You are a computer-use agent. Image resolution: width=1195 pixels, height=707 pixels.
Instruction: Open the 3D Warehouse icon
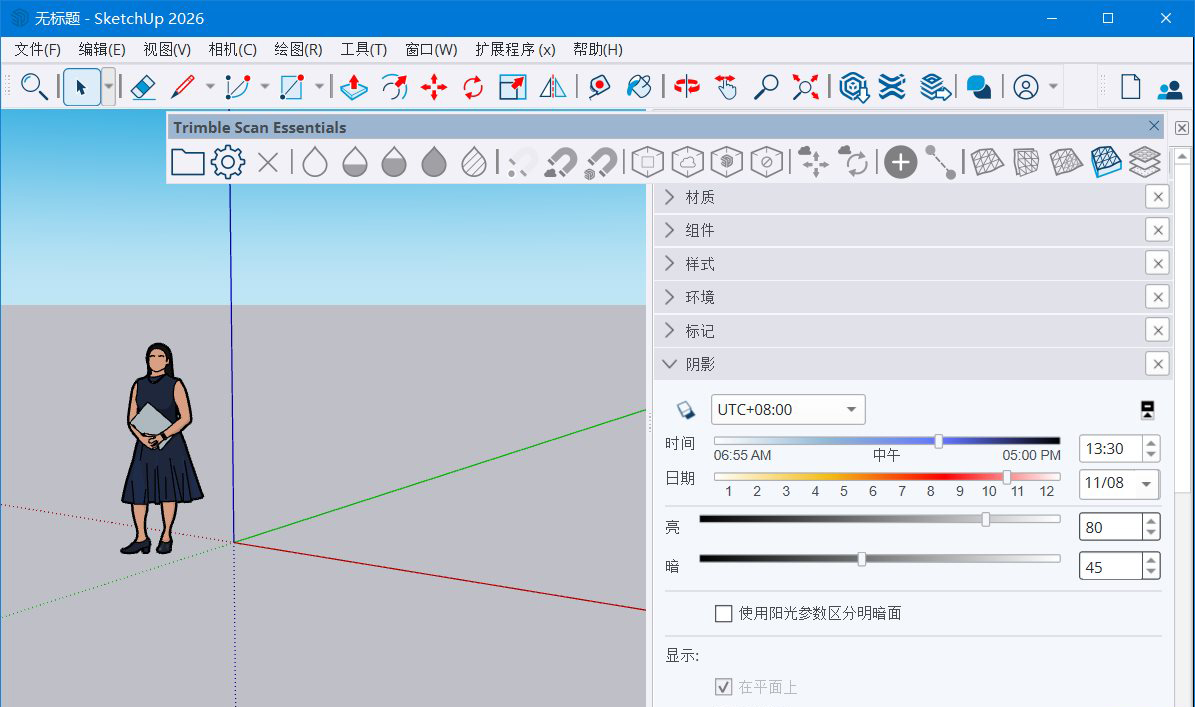point(852,87)
